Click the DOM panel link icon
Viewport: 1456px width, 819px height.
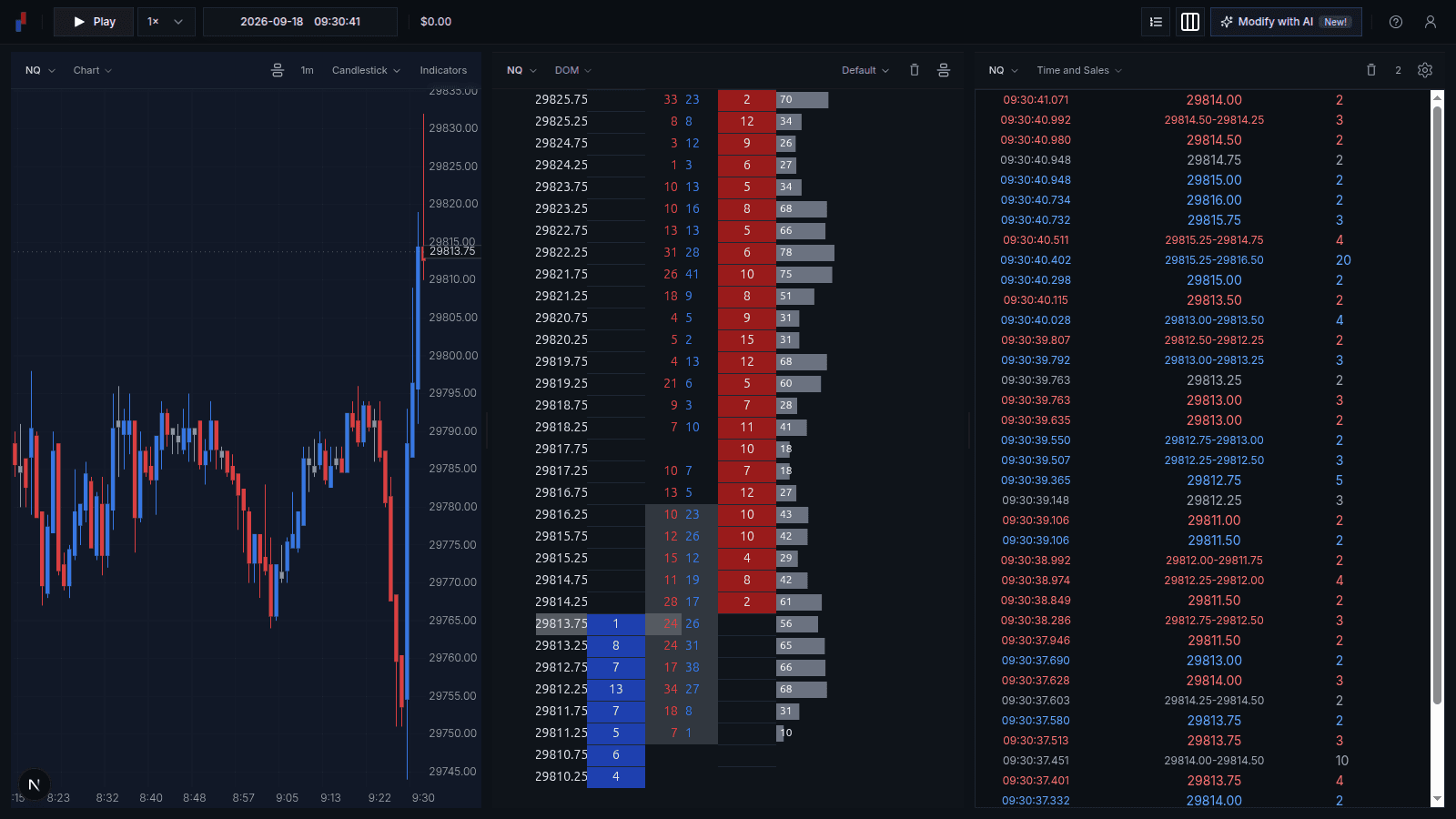(944, 70)
